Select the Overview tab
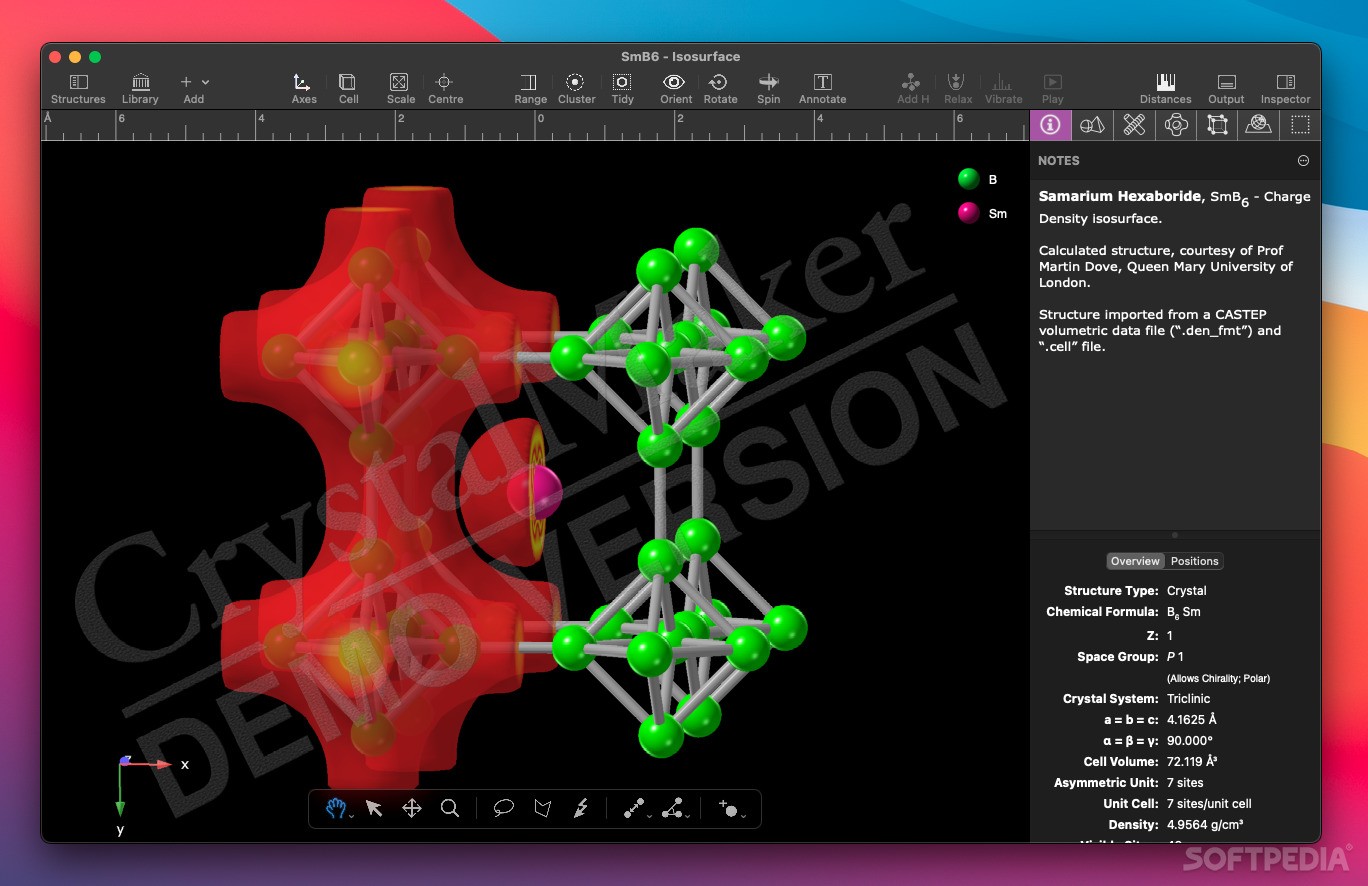The height and width of the screenshot is (886, 1368). click(1135, 561)
